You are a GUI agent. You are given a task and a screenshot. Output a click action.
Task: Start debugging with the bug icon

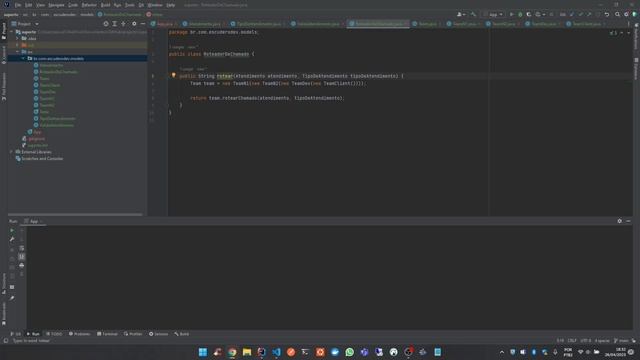pyautogui.click(x=520, y=14)
